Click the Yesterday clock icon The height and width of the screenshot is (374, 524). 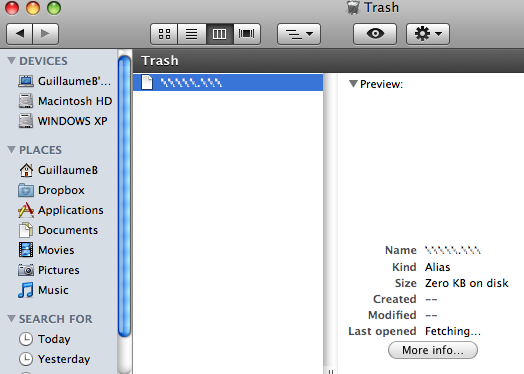coord(26,359)
